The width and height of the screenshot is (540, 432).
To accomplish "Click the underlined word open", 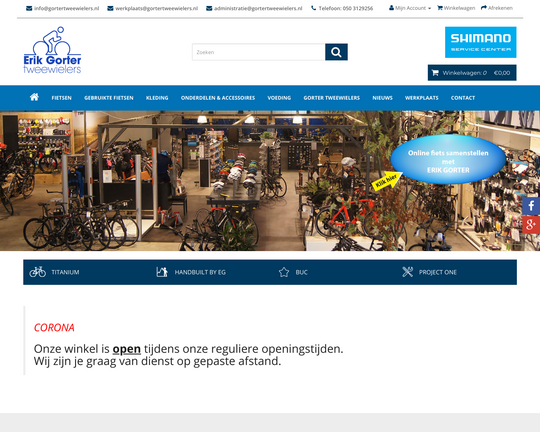I will (127, 349).
